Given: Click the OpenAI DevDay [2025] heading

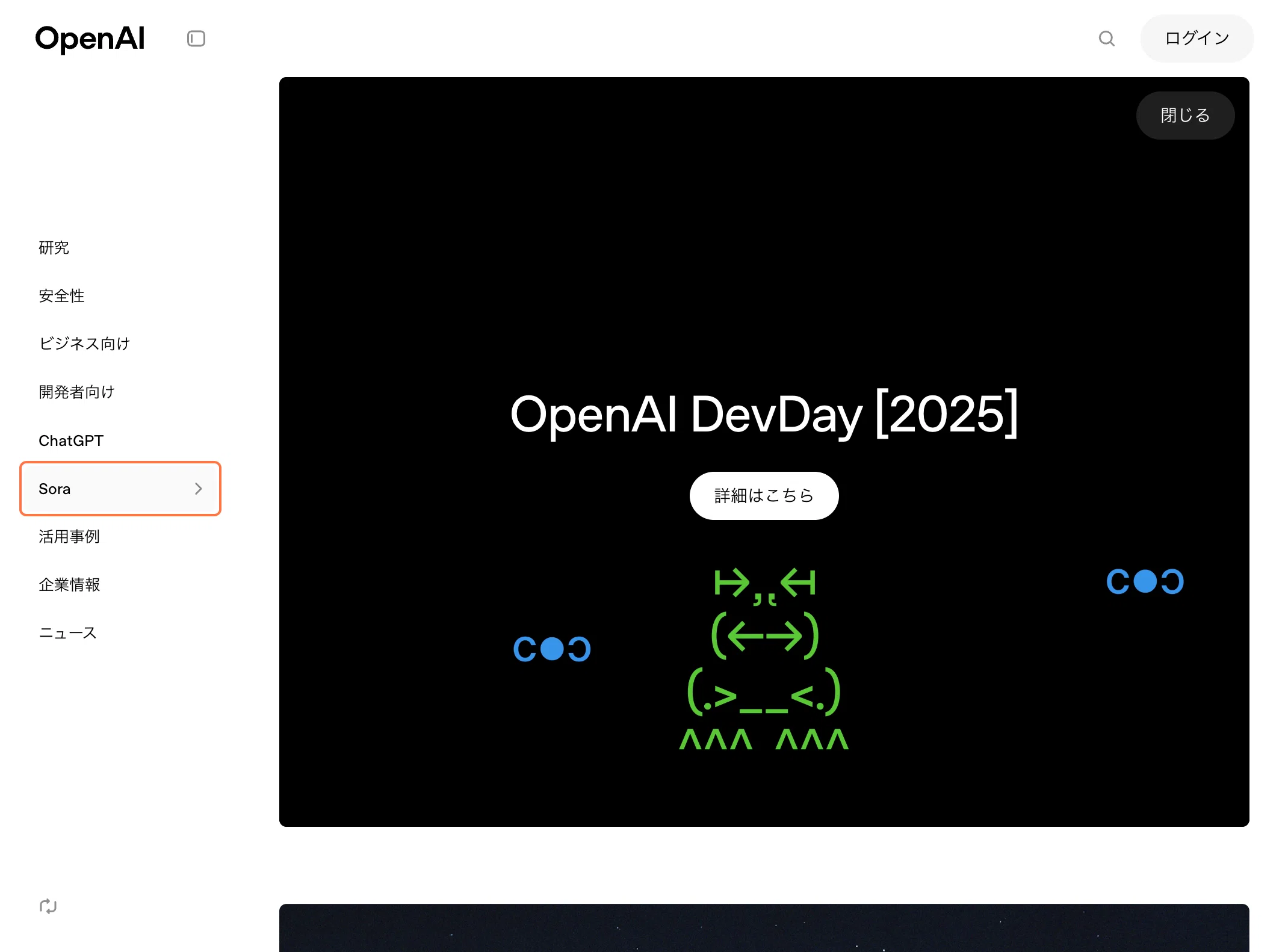Looking at the screenshot, I should pyautogui.click(x=764, y=413).
